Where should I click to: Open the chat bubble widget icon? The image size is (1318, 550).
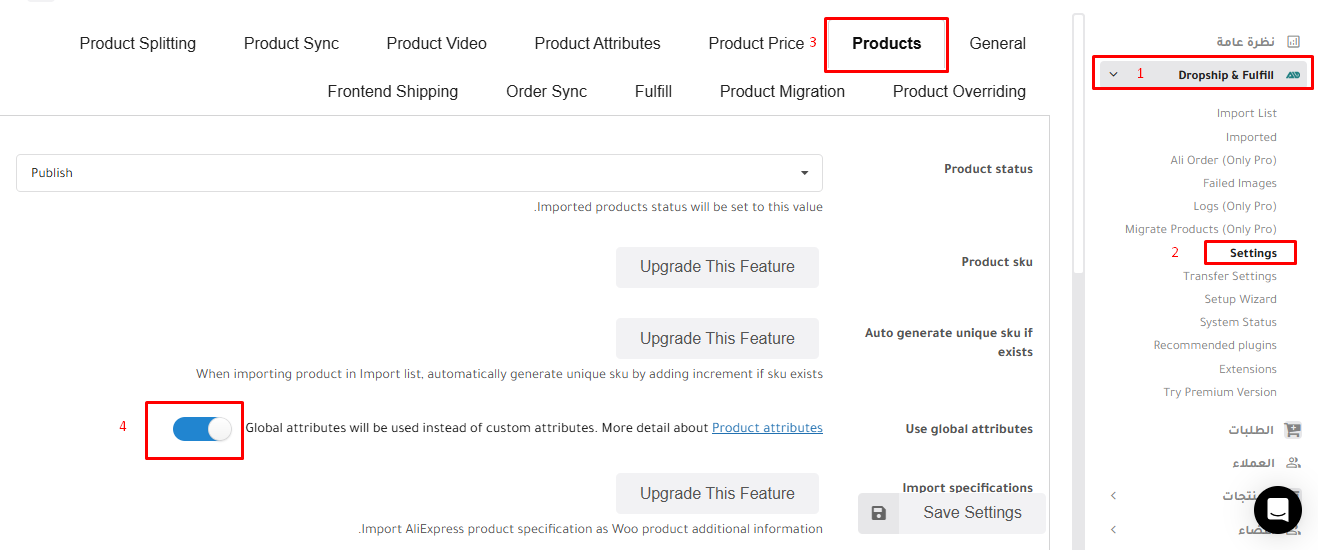(x=1277, y=510)
